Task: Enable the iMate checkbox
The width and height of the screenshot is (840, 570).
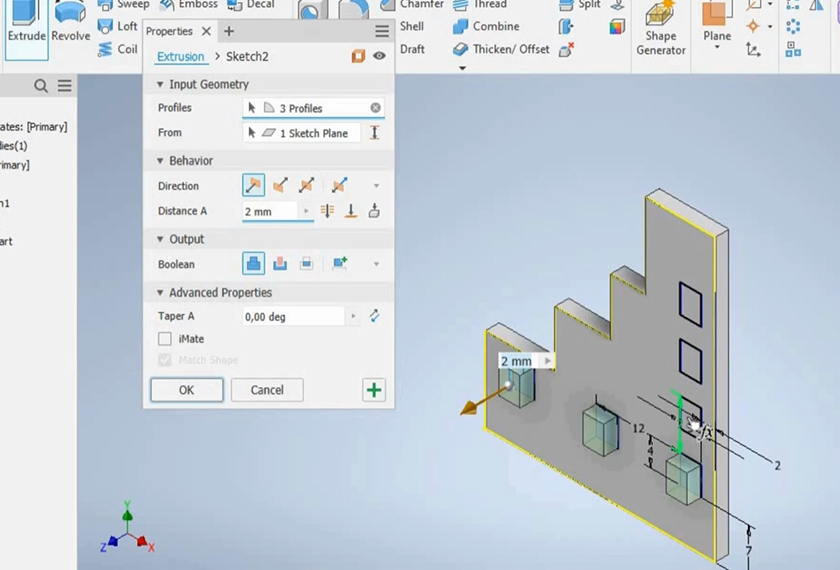Action: 165,340
